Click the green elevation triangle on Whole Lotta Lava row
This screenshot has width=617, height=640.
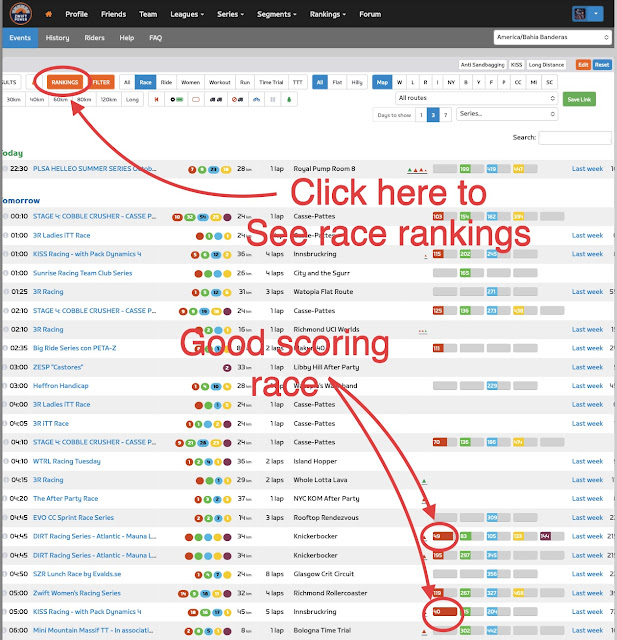pos(424,482)
